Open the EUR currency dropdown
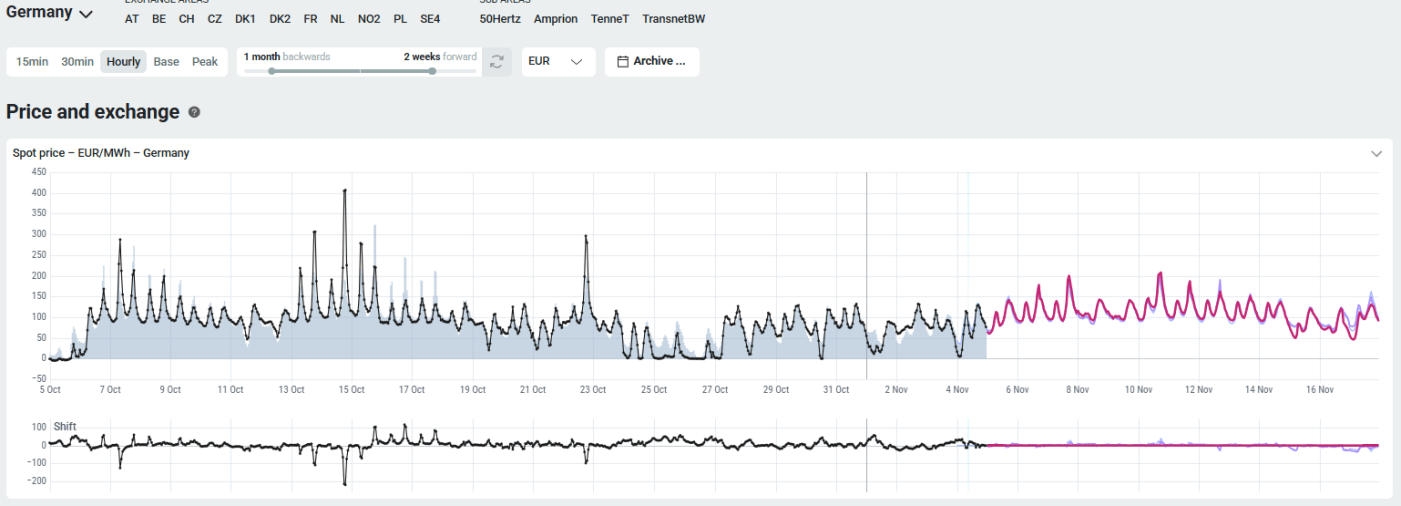This screenshot has height=506, width=1401. coord(559,62)
